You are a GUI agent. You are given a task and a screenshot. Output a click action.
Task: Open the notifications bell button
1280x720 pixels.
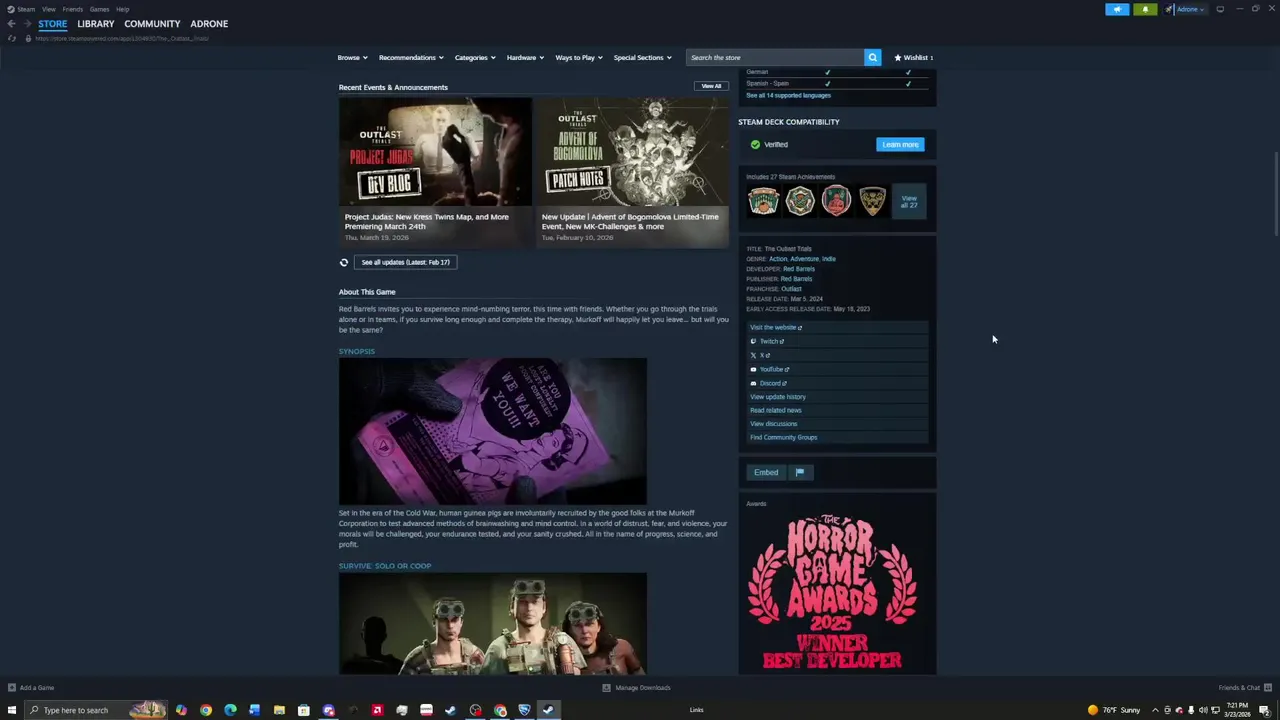point(1145,9)
